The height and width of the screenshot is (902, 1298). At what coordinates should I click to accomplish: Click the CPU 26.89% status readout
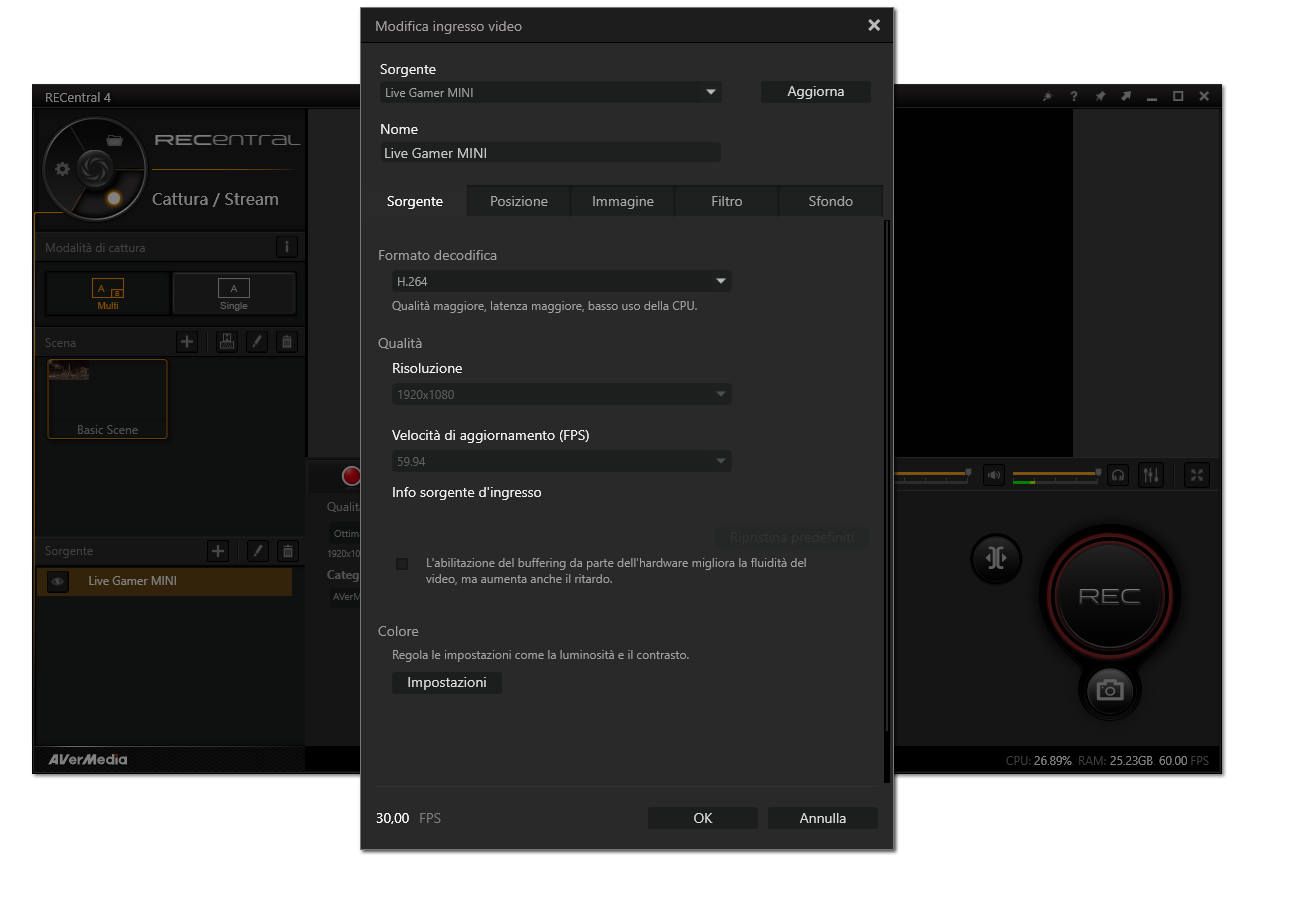pyautogui.click(x=1038, y=761)
